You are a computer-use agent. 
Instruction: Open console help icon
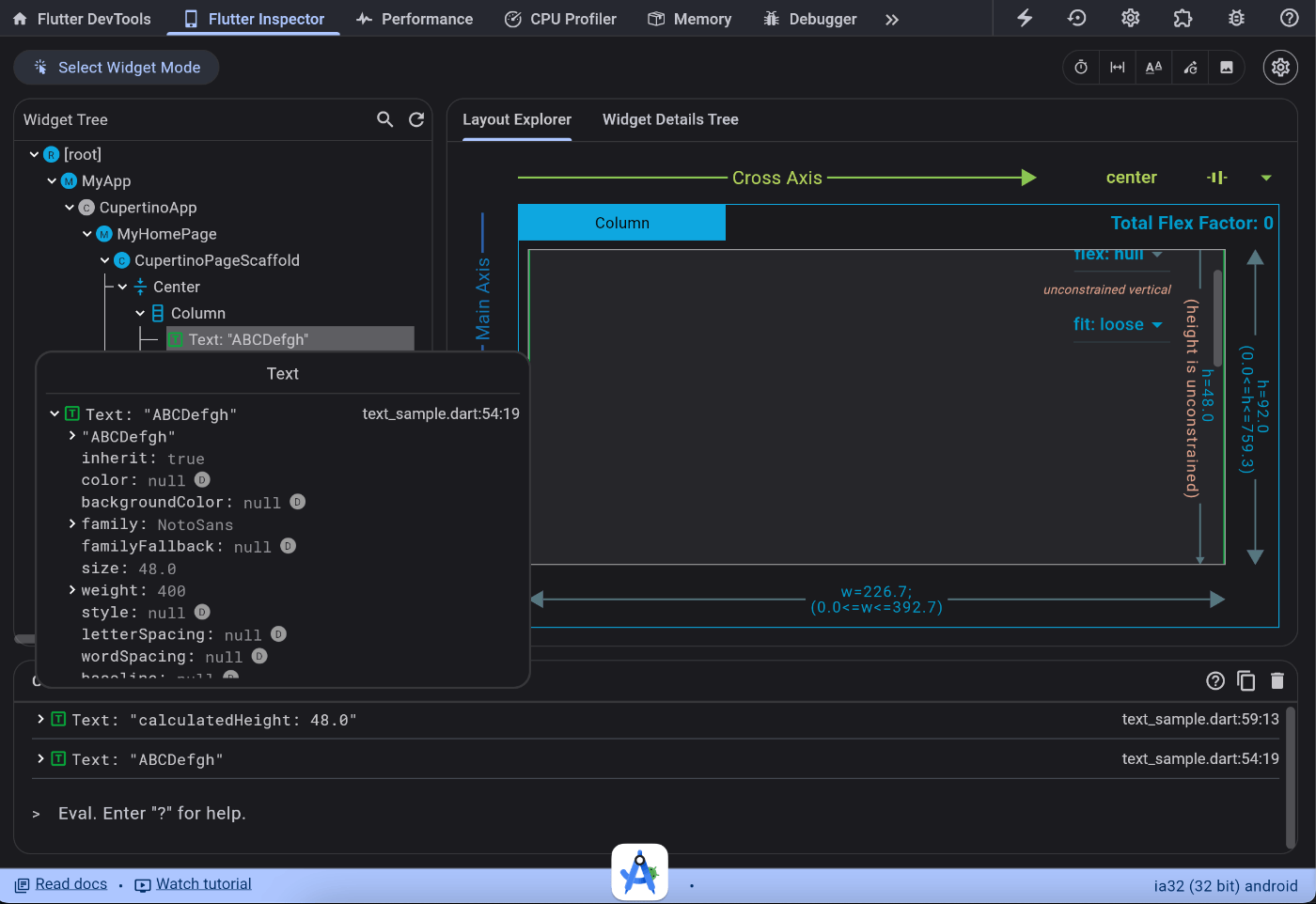click(1215, 680)
